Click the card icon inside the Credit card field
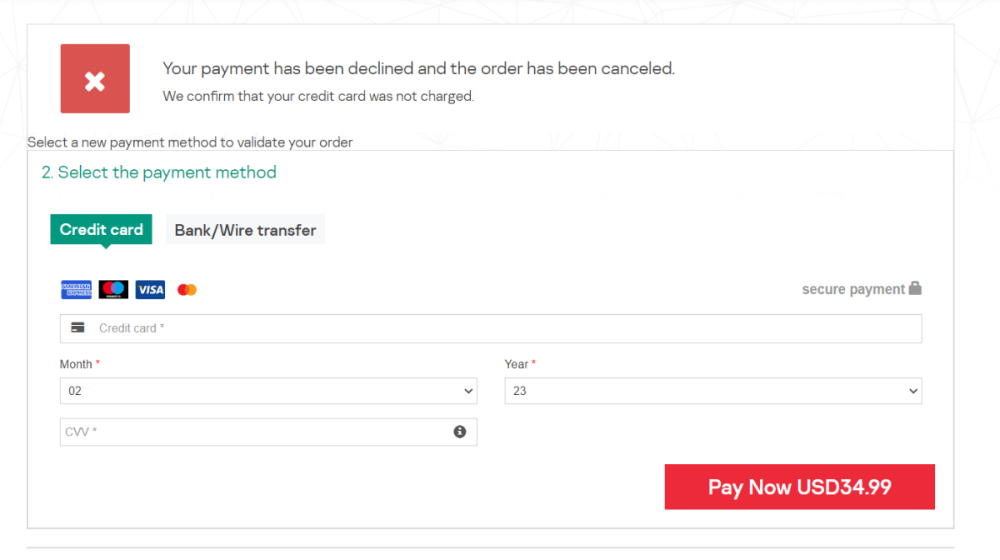Viewport: 1000px width, 560px height. pyautogui.click(x=78, y=328)
